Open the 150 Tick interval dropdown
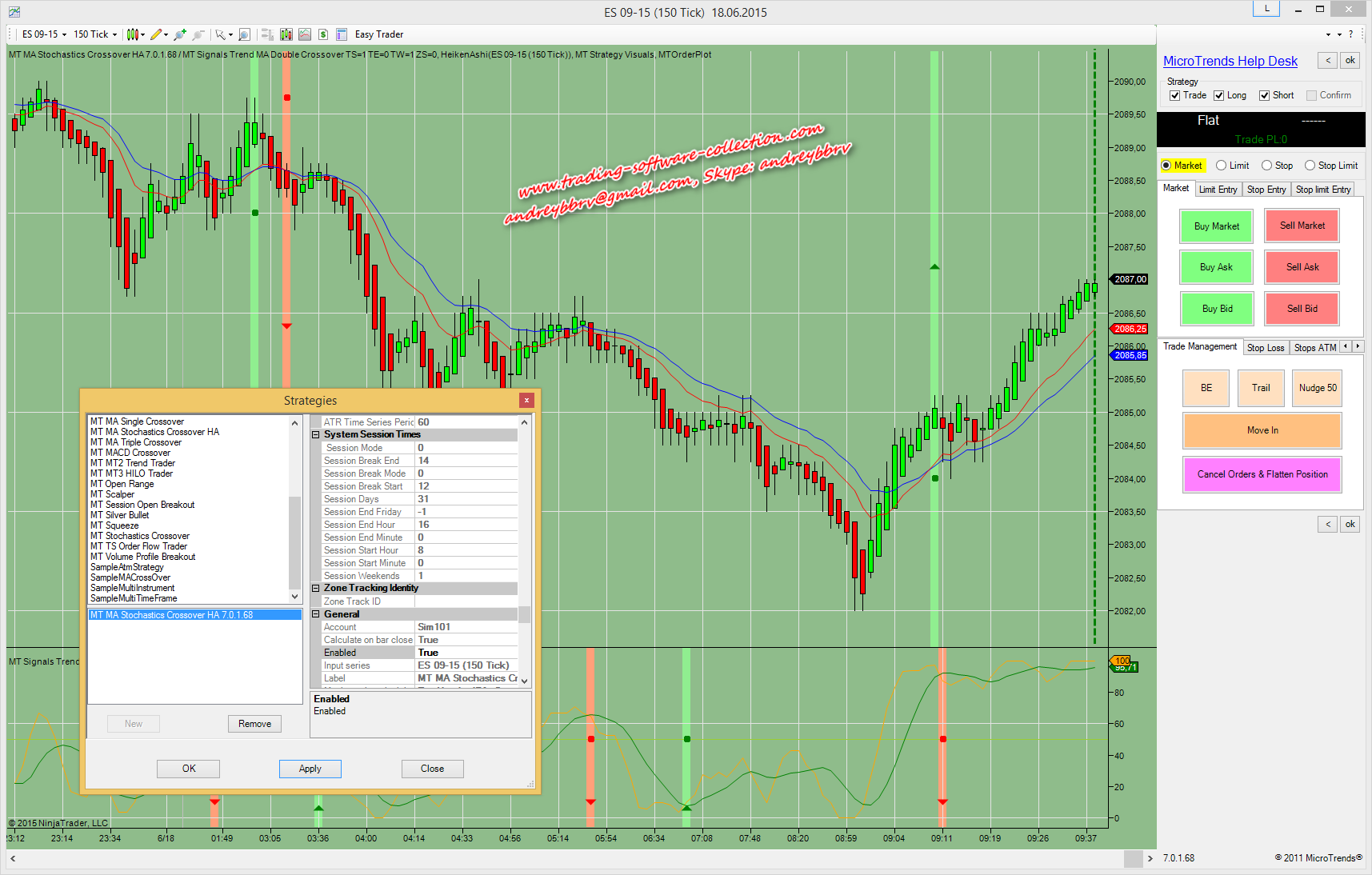This screenshot has height=875, width=1372. coord(95,34)
